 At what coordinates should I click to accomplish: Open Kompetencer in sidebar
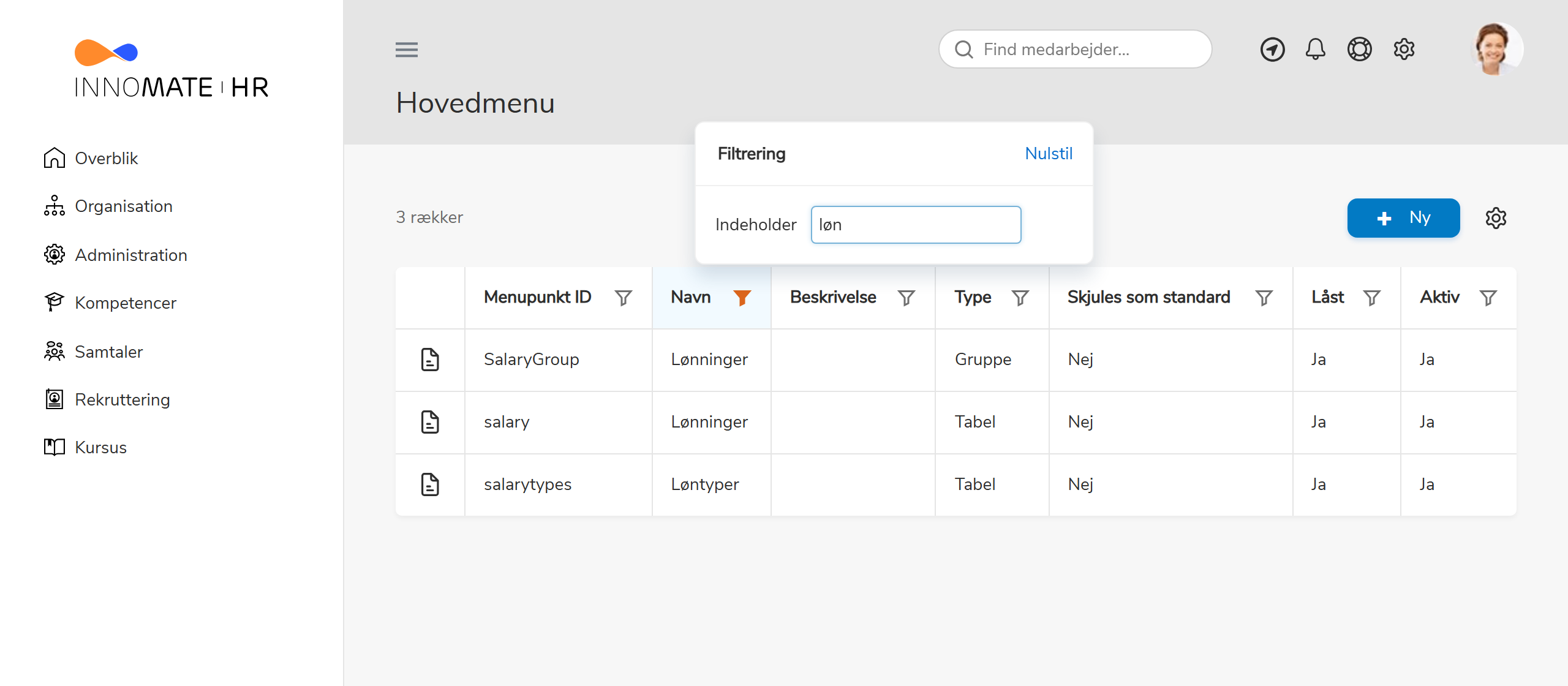[x=110, y=303]
